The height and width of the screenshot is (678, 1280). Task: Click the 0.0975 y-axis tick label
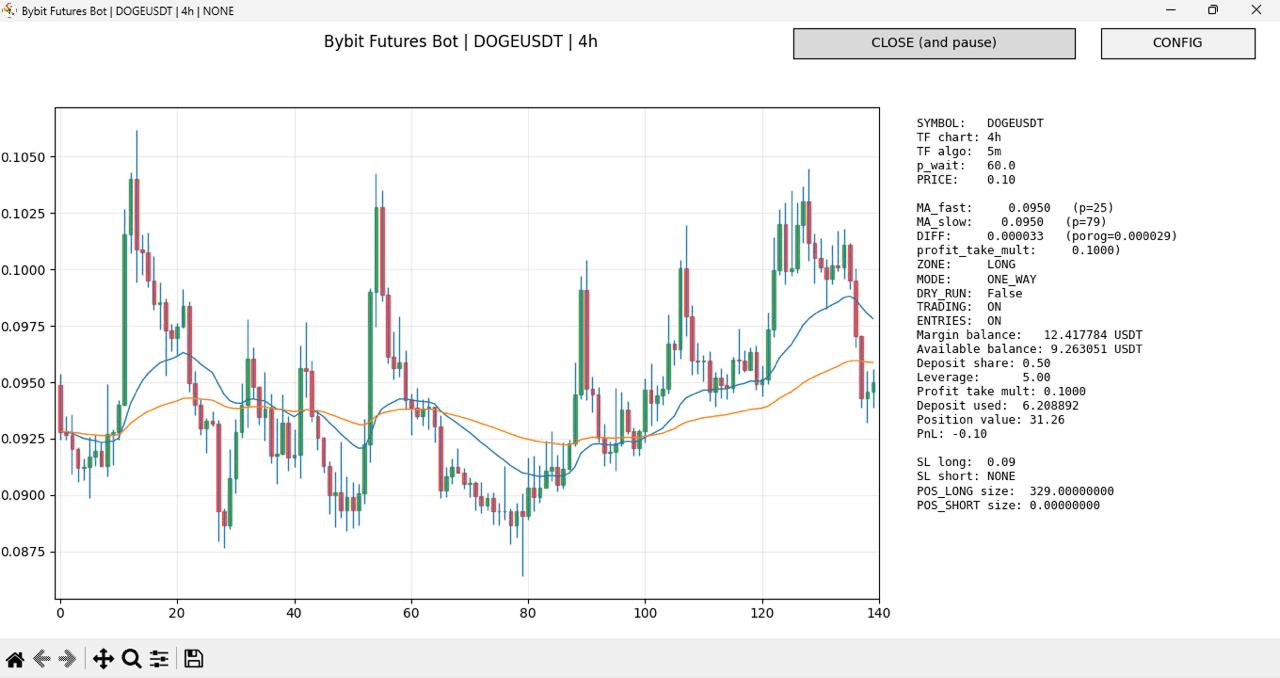[24, 326]
